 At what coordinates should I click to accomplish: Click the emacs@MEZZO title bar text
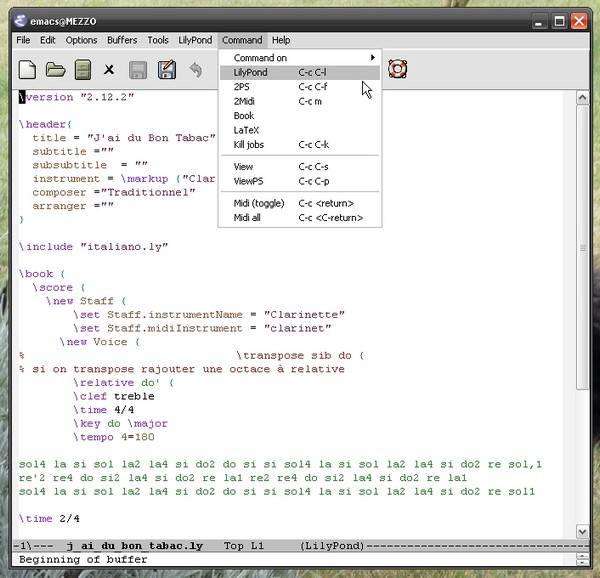tap(63, 21)
